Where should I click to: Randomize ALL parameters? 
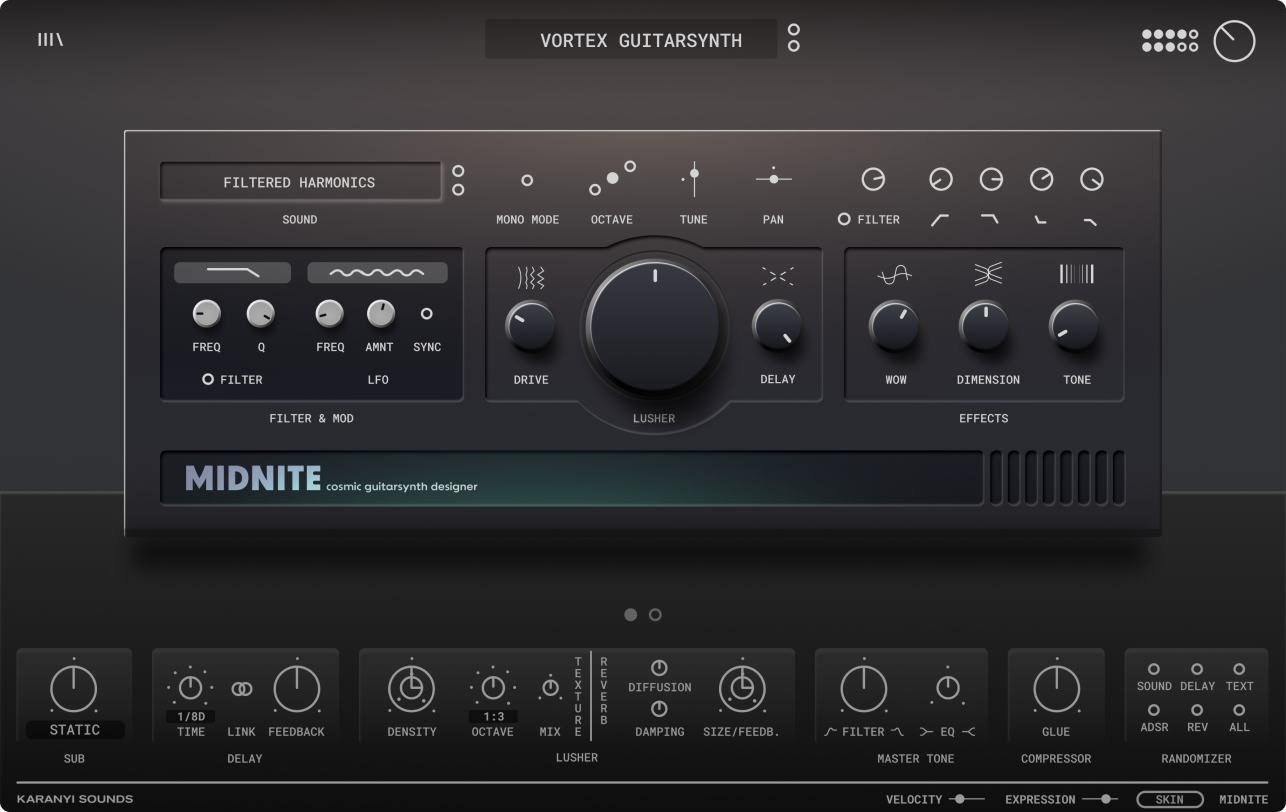pos(1239,710)
